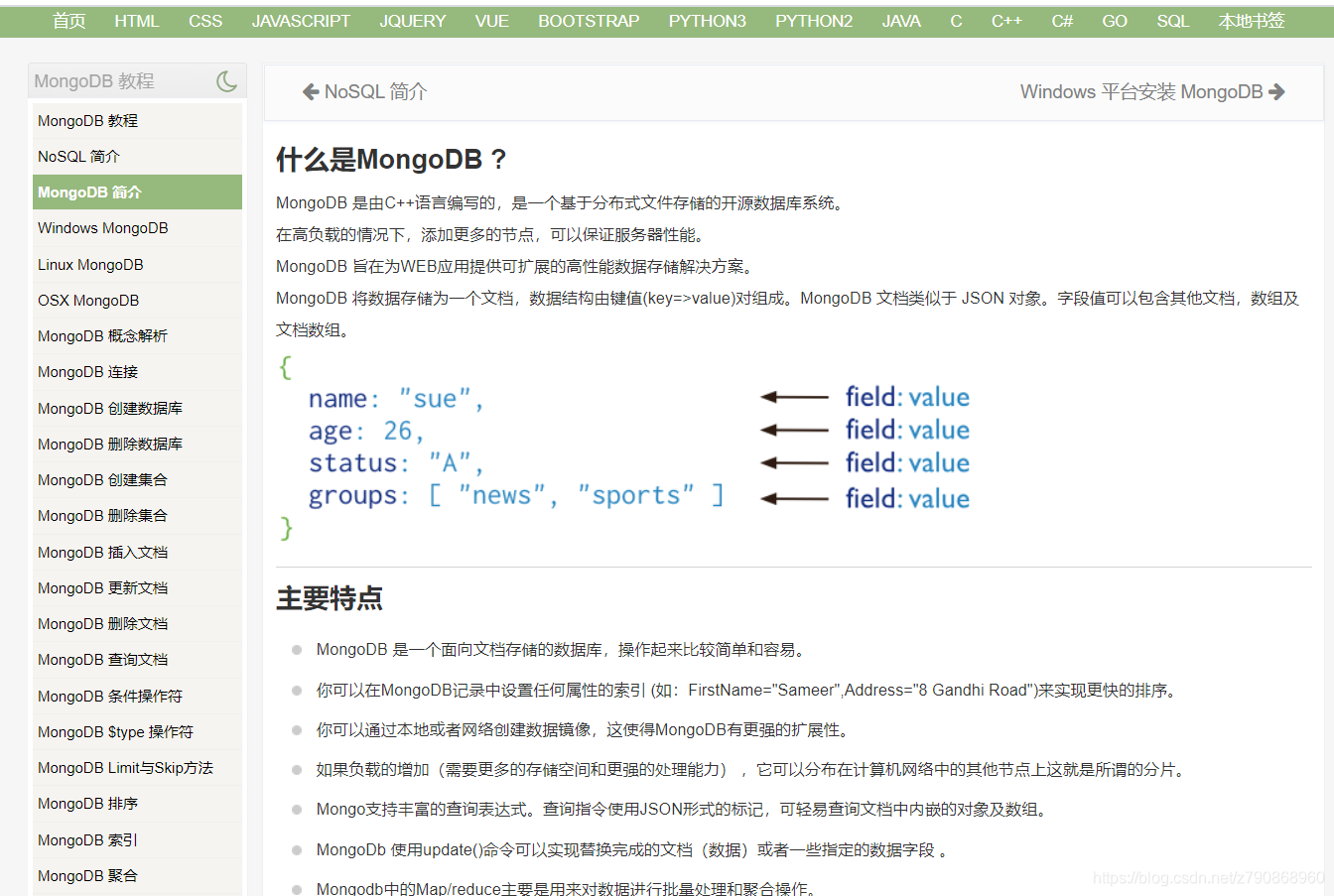Click the 什么是MongoDB？ heading

click(392, 159)
